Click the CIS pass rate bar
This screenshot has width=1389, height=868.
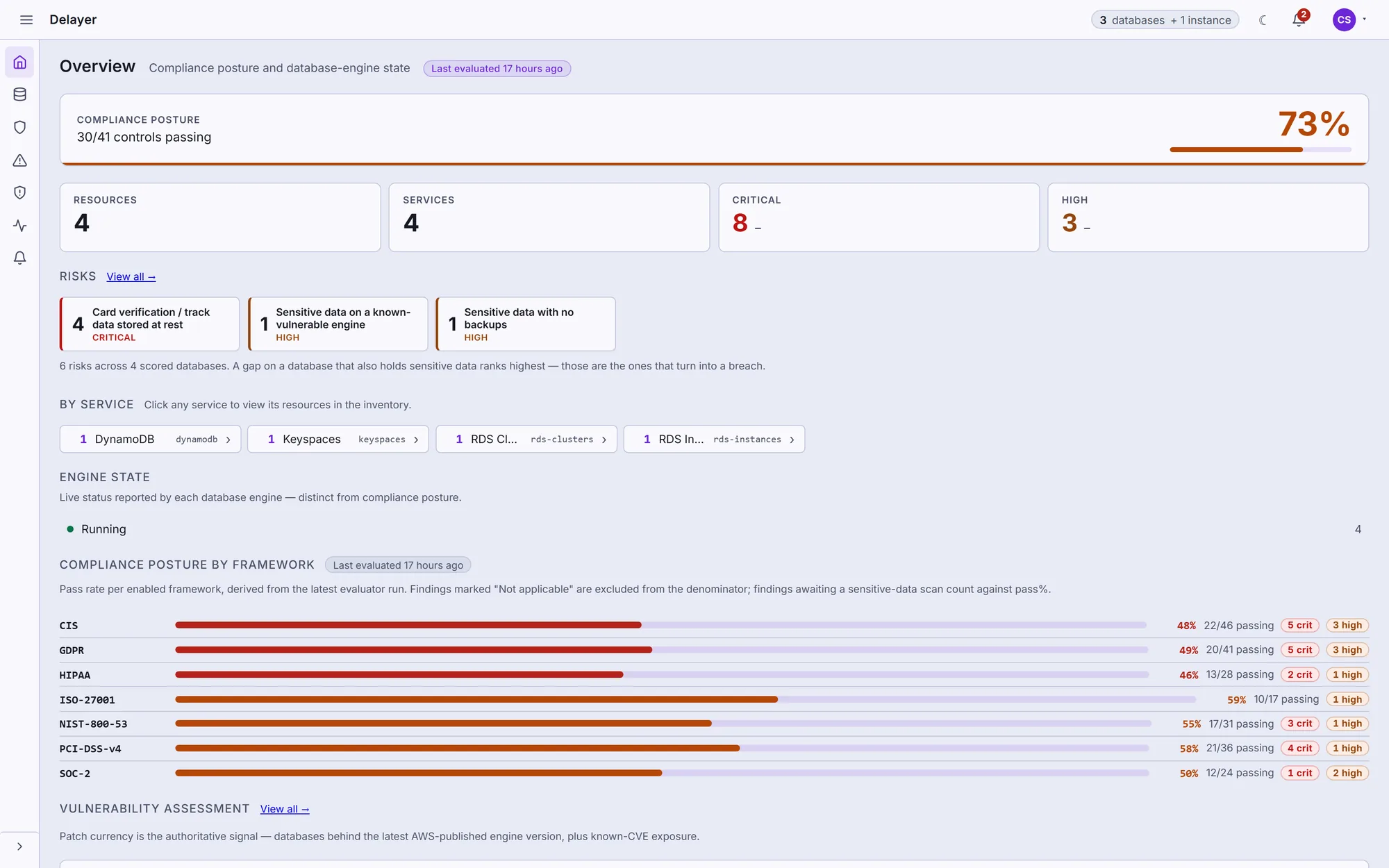pyautogui.click(x=660, y=625)
